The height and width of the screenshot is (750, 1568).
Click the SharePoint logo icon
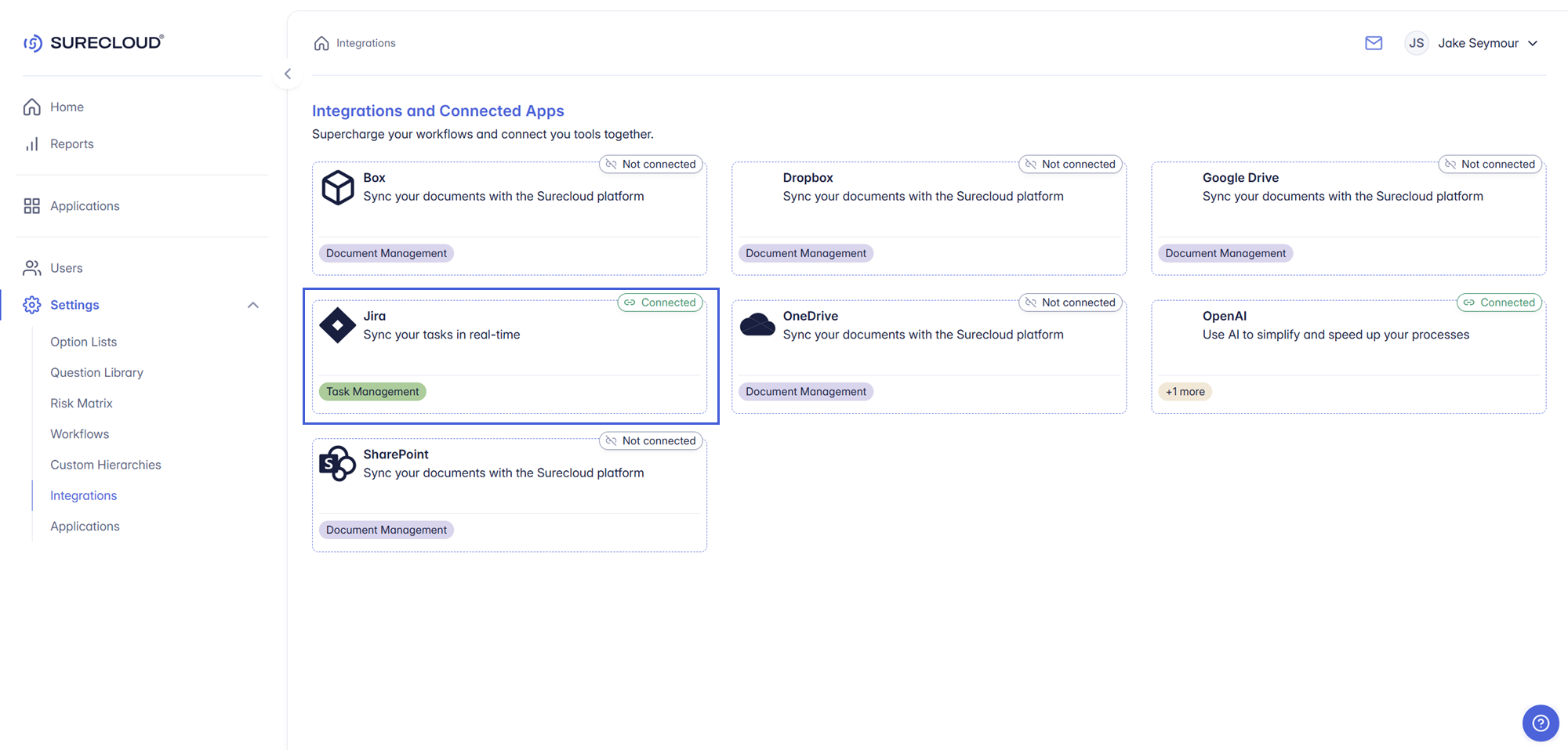pos(338,464)
